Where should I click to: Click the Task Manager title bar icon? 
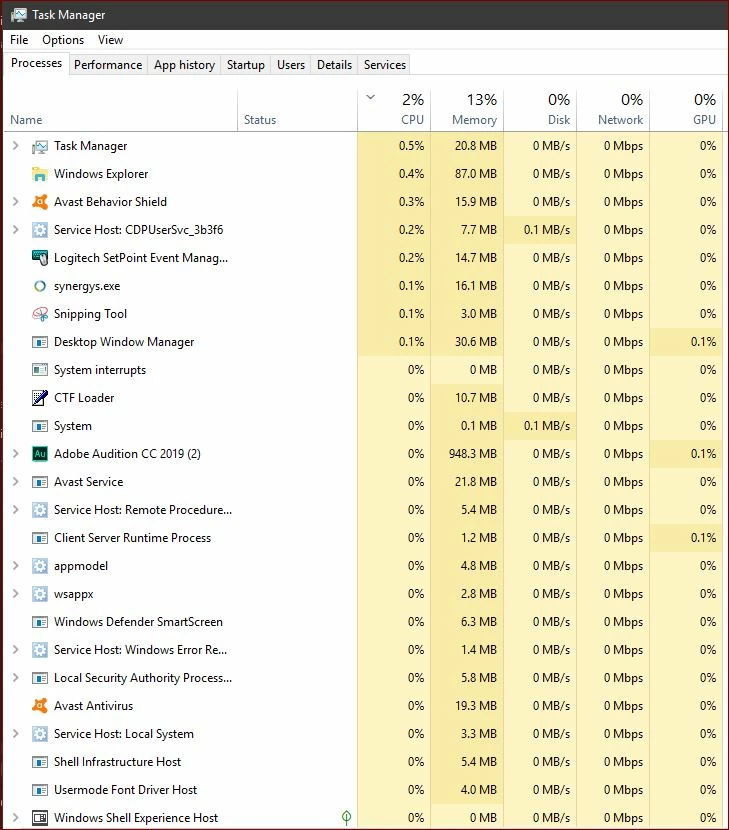point(18,15)
